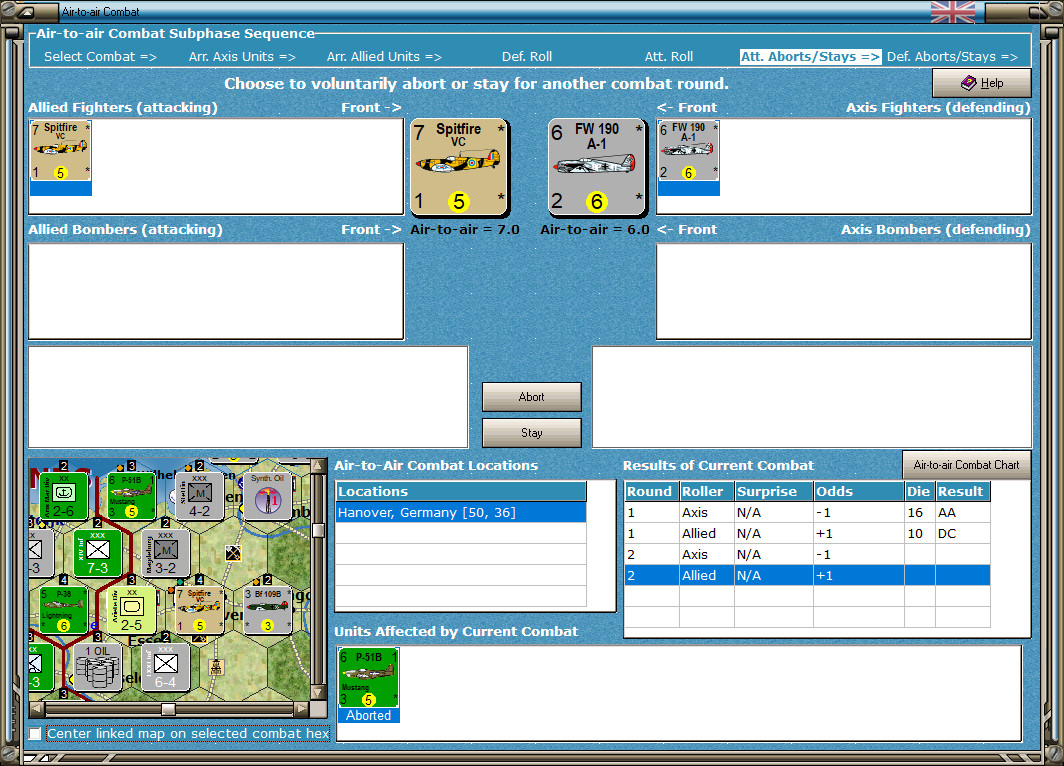Image resolution: width=1064 pixels, height=766 pixels.
Task: Click the 'Aborted' label under P-51B unit
Action: [x=368, y=715]
